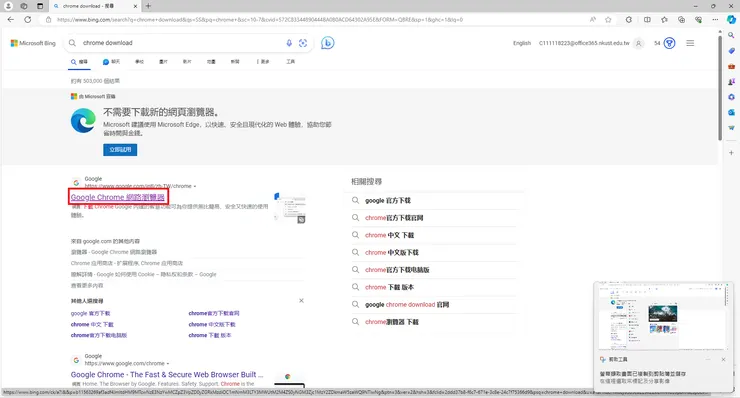Open the Tools tab

(x=290, y=62)
